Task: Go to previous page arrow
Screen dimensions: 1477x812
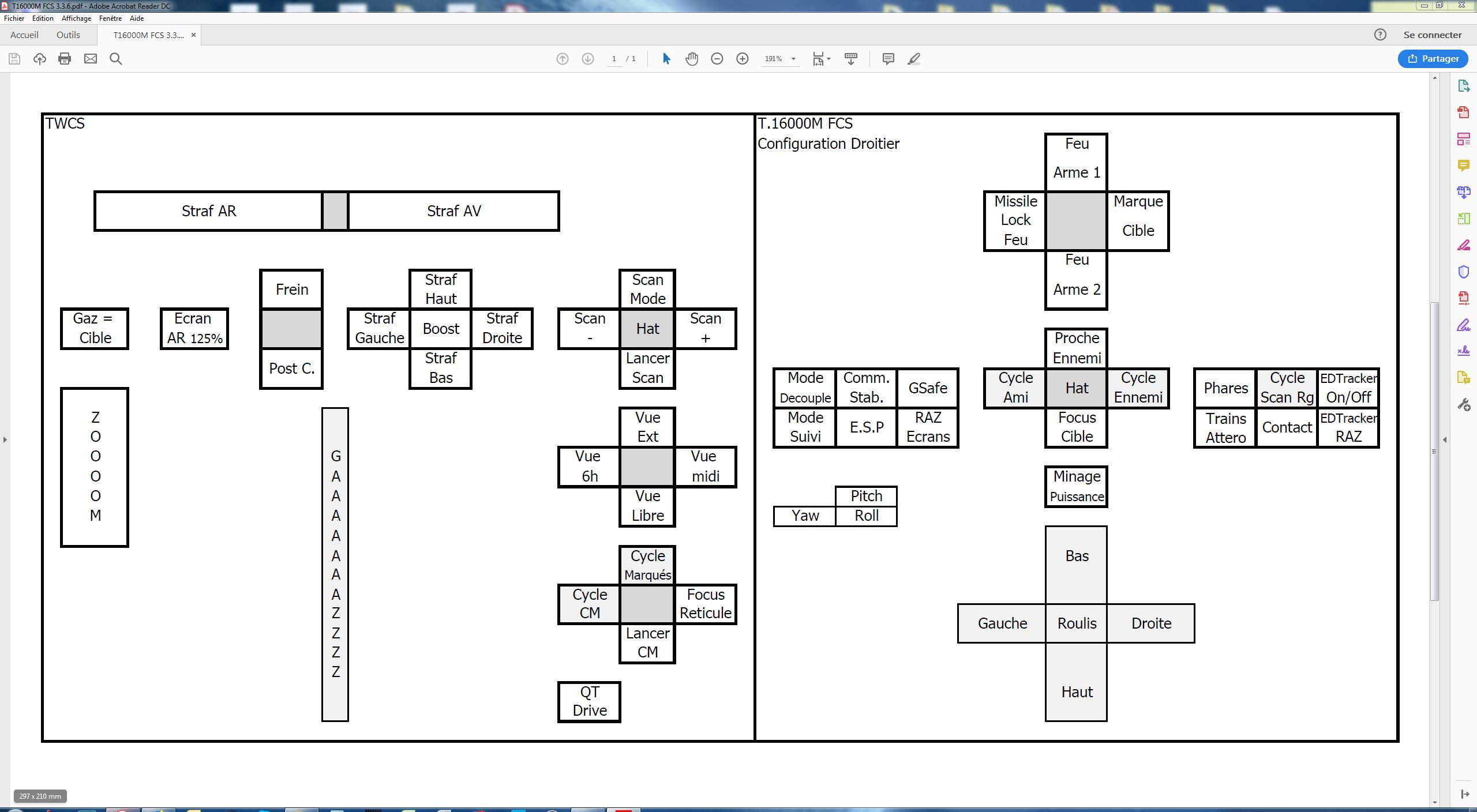Action: coord(563,58)
